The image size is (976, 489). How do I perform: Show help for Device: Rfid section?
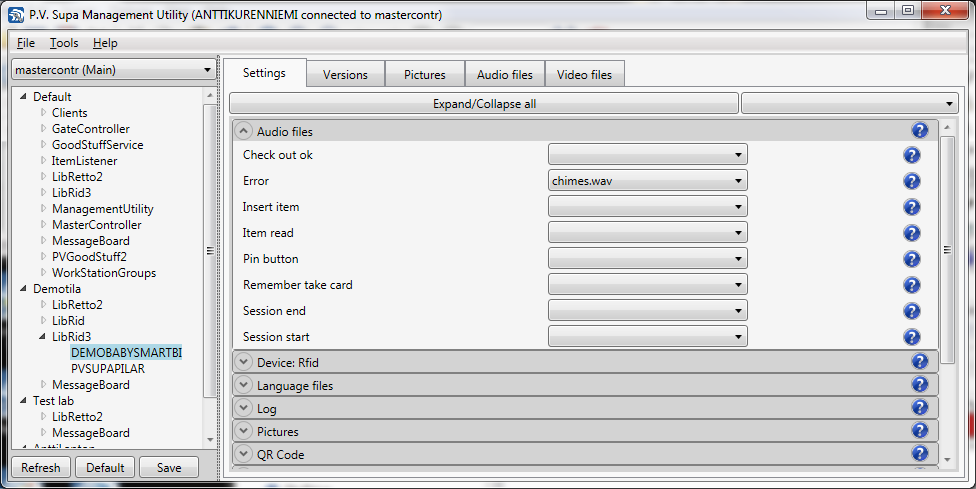pyautogui.click(x=920, y=362)
